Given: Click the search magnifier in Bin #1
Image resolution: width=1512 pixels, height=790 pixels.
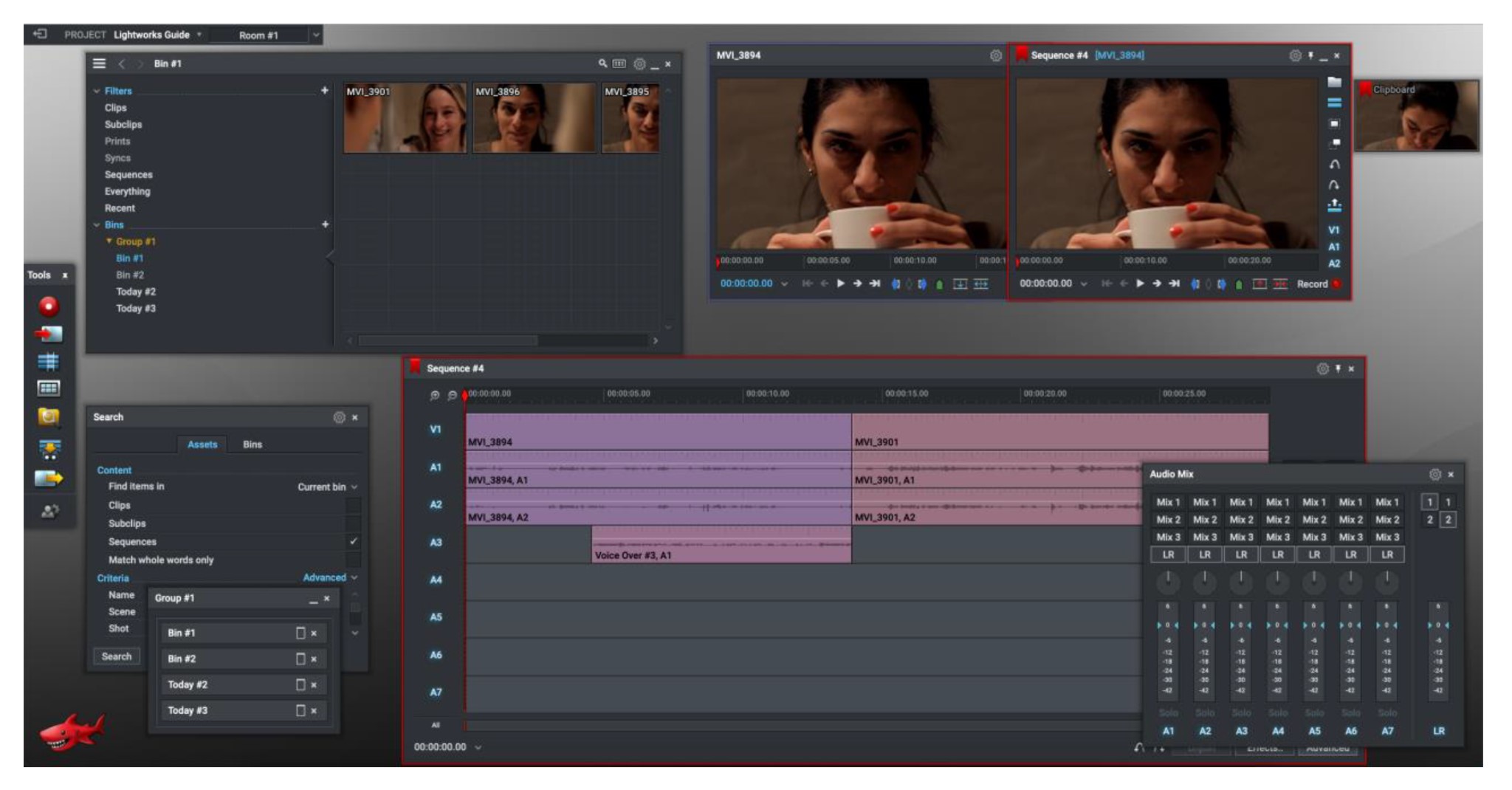Looking at the screenshot, I should [602, 64].
